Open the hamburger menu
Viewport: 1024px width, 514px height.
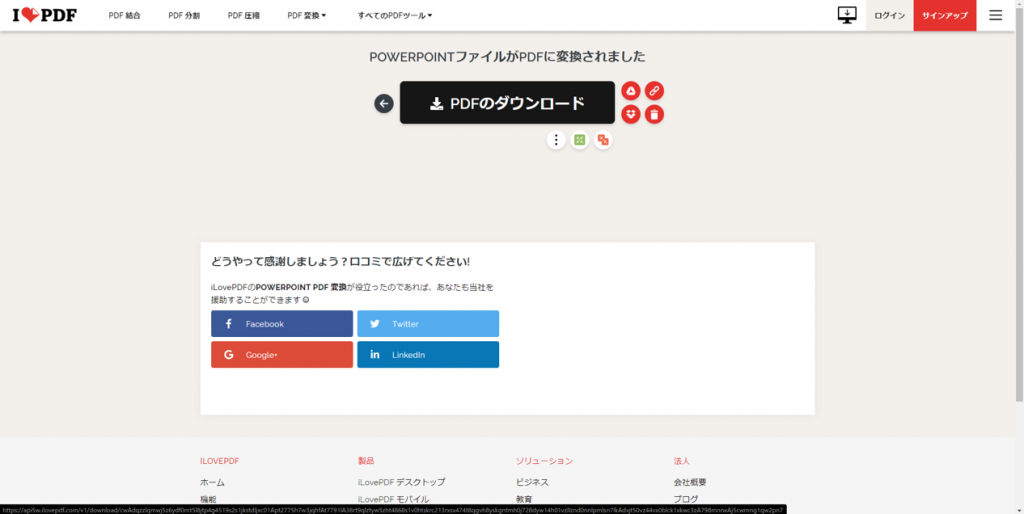pos(995,15)
